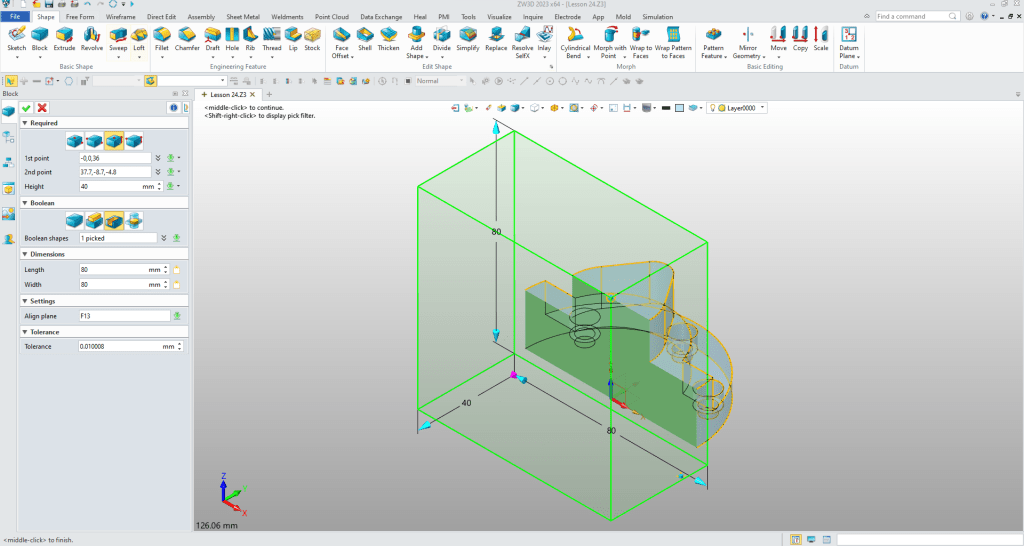Viewport: 1024px width, 546px height.
Task: Toggle the Boolean base shape option
Action: (75, 220)
